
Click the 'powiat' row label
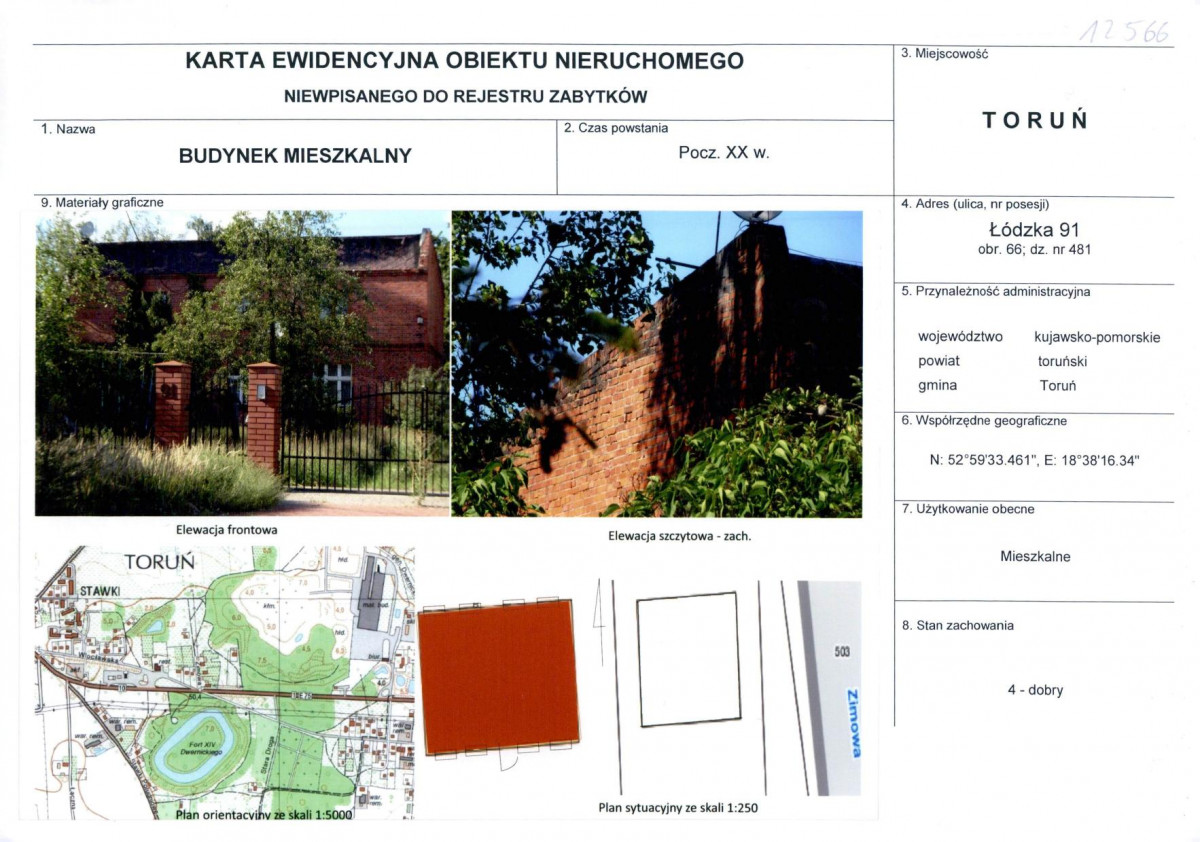click(938, 361)
